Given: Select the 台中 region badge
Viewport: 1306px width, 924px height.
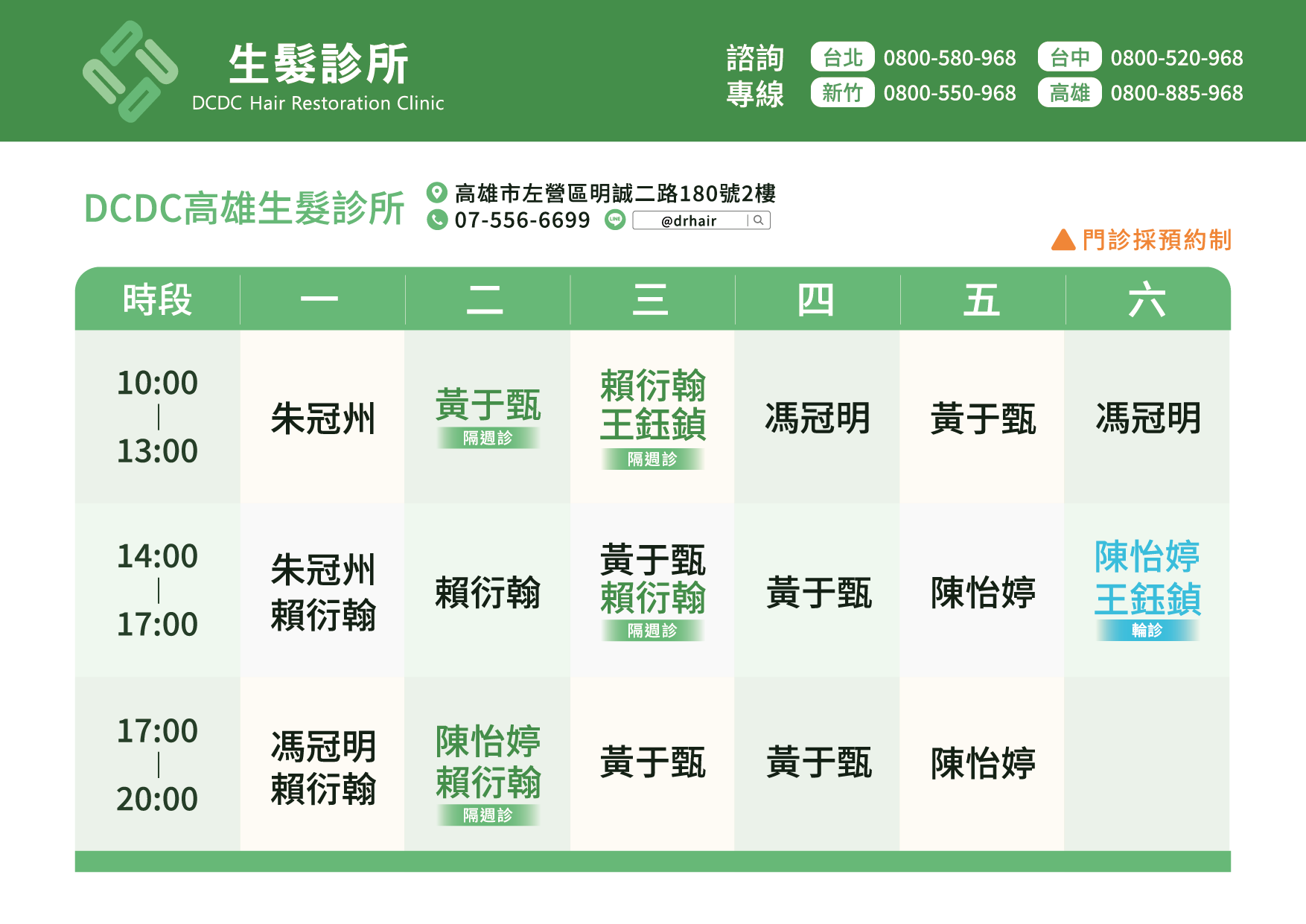Looking at the screenshot, I should point(1069,57).
